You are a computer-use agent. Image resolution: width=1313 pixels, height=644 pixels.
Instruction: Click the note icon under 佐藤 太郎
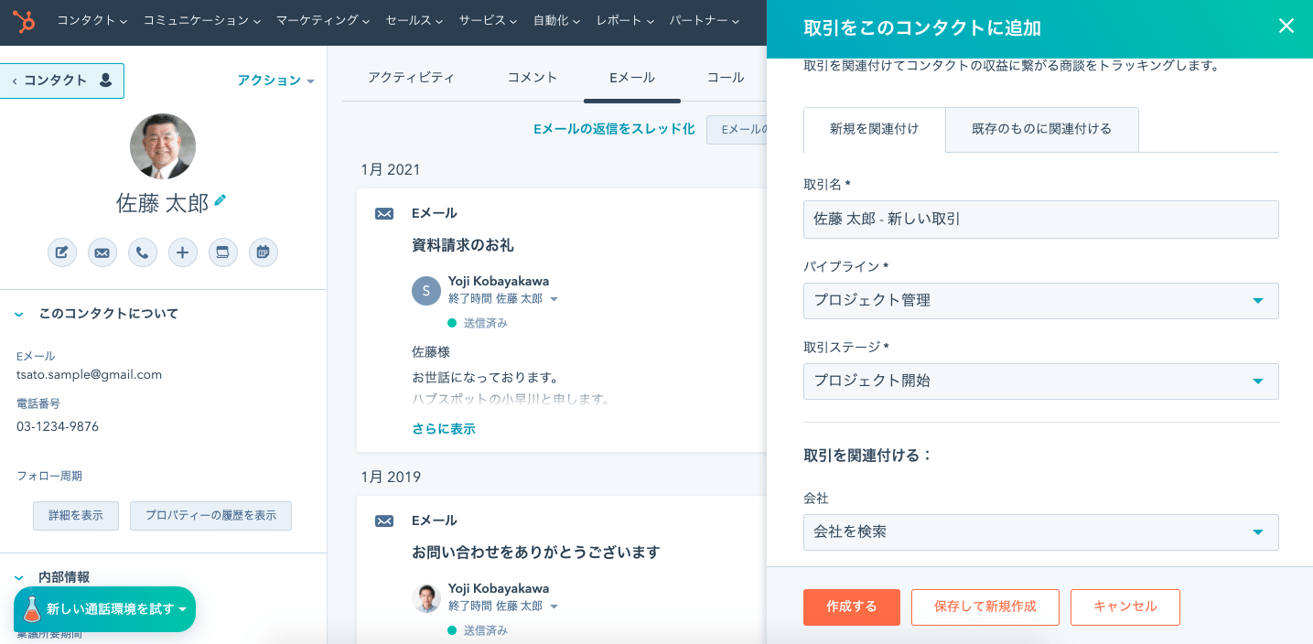click(x=62, y=253)
